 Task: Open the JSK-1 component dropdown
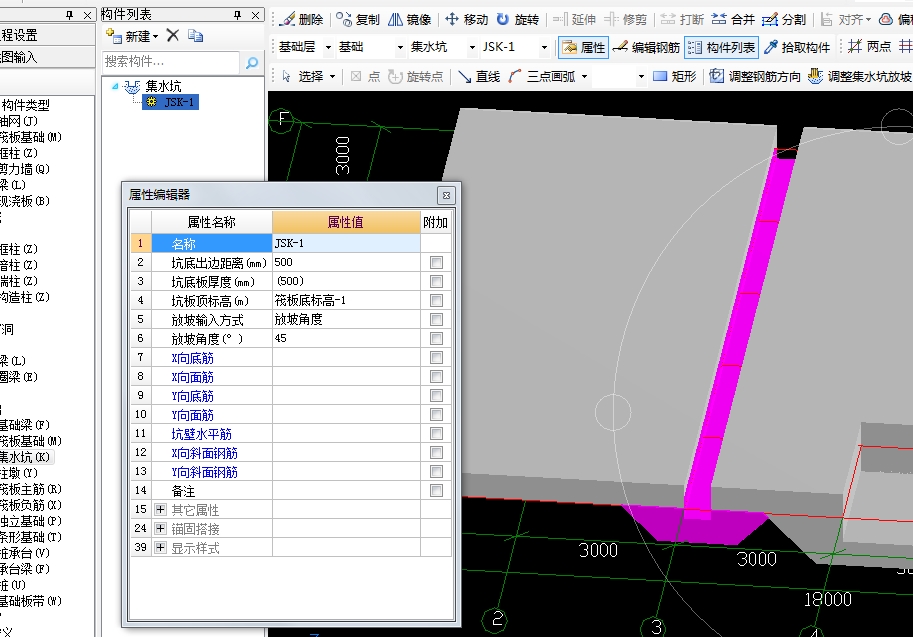[x=544, y=47]
